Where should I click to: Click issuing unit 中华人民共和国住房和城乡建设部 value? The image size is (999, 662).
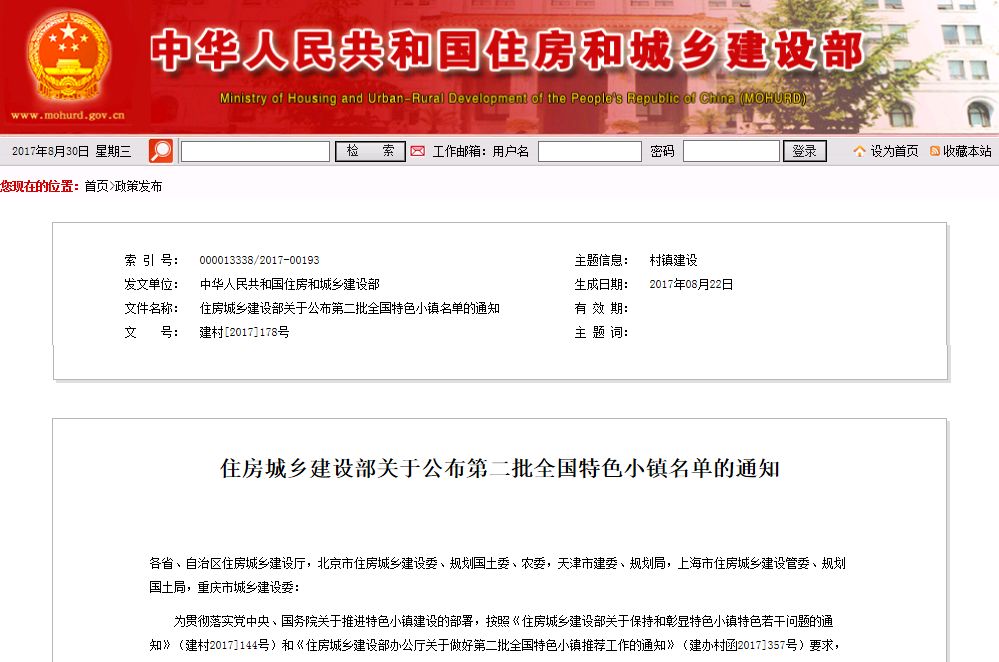click(290, 284)
